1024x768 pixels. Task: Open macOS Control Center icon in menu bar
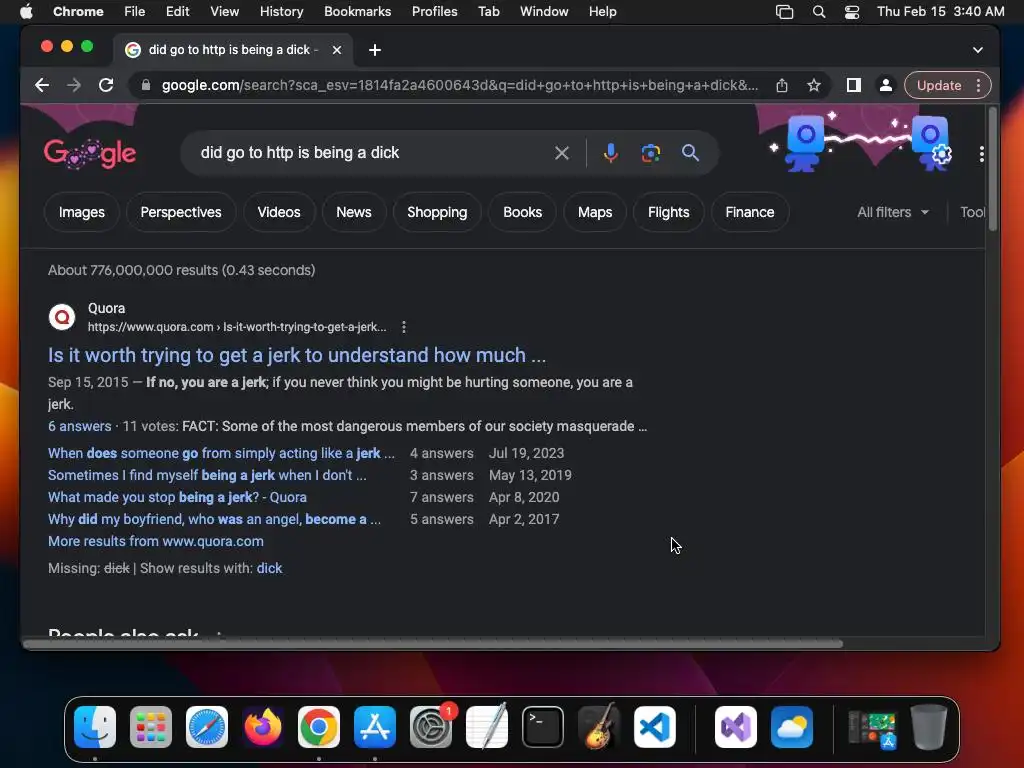point(852,12)
